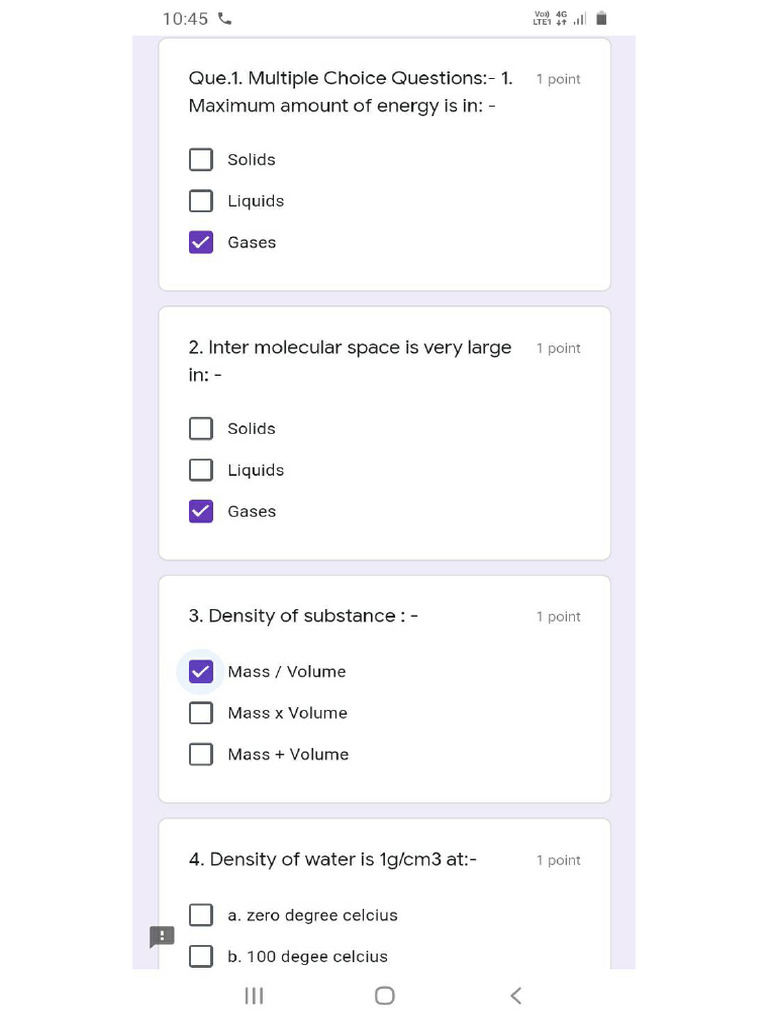768x1024 pixels.
Task: Select Liquids for inter molecular space
Action: click(x=201, y=470)
